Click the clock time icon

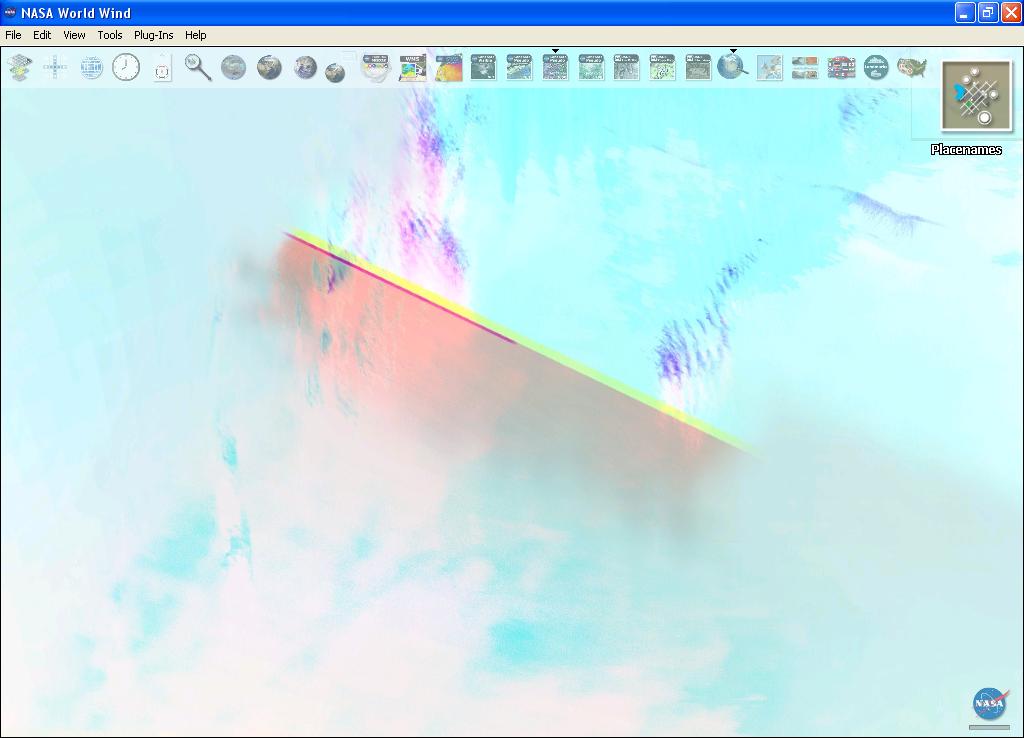tap(126, 67)
